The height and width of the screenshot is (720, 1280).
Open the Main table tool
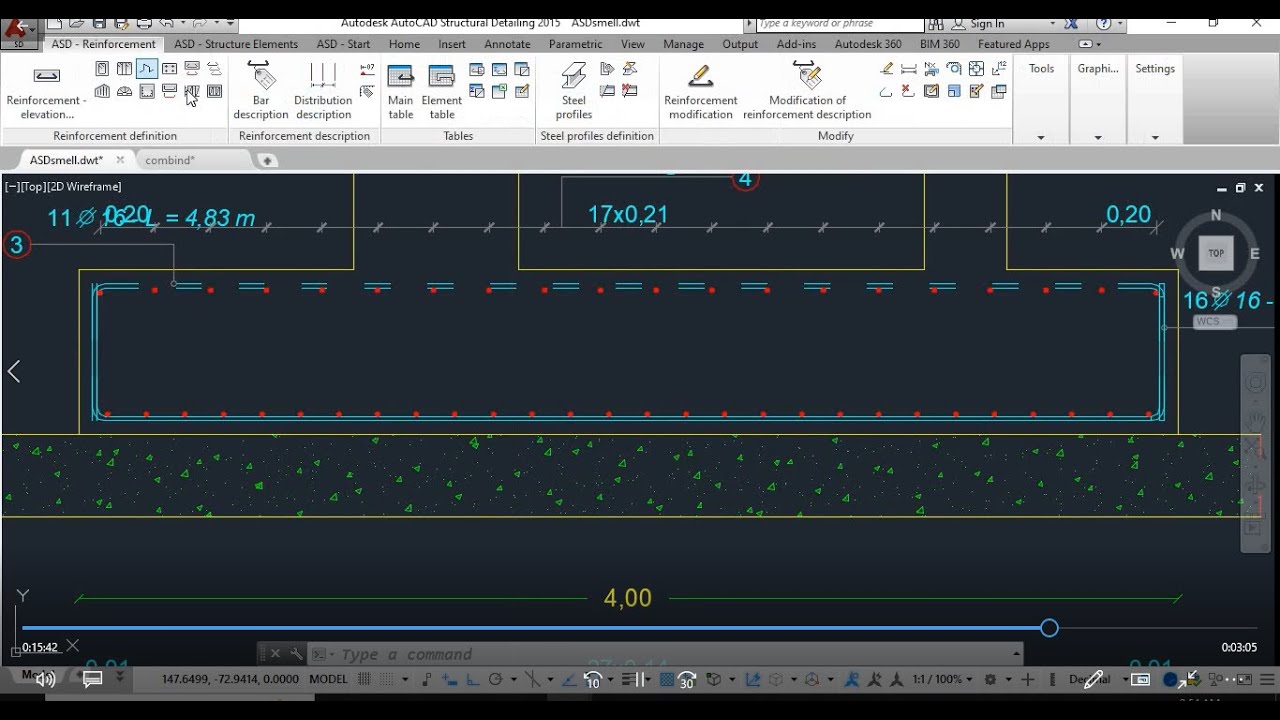coord(401,92)
